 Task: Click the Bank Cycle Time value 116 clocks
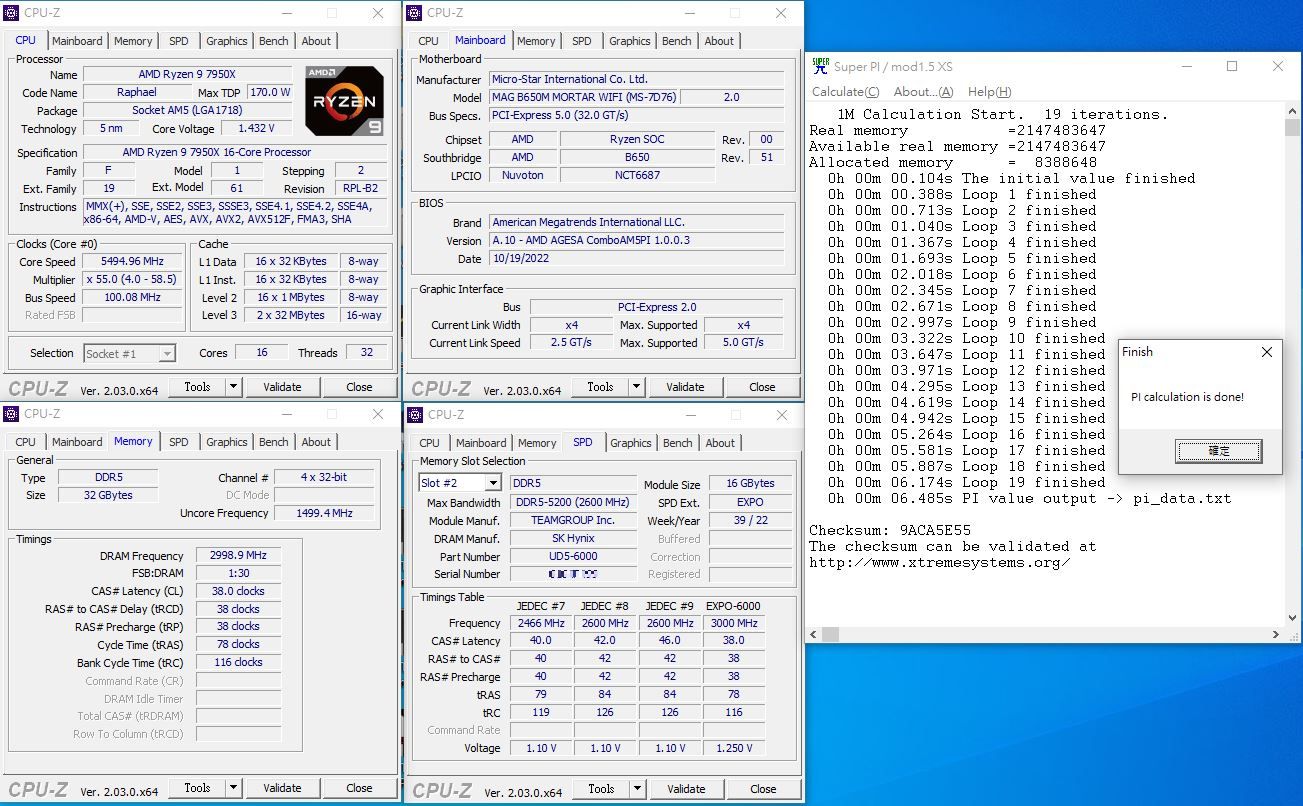(x=238, y=662)
